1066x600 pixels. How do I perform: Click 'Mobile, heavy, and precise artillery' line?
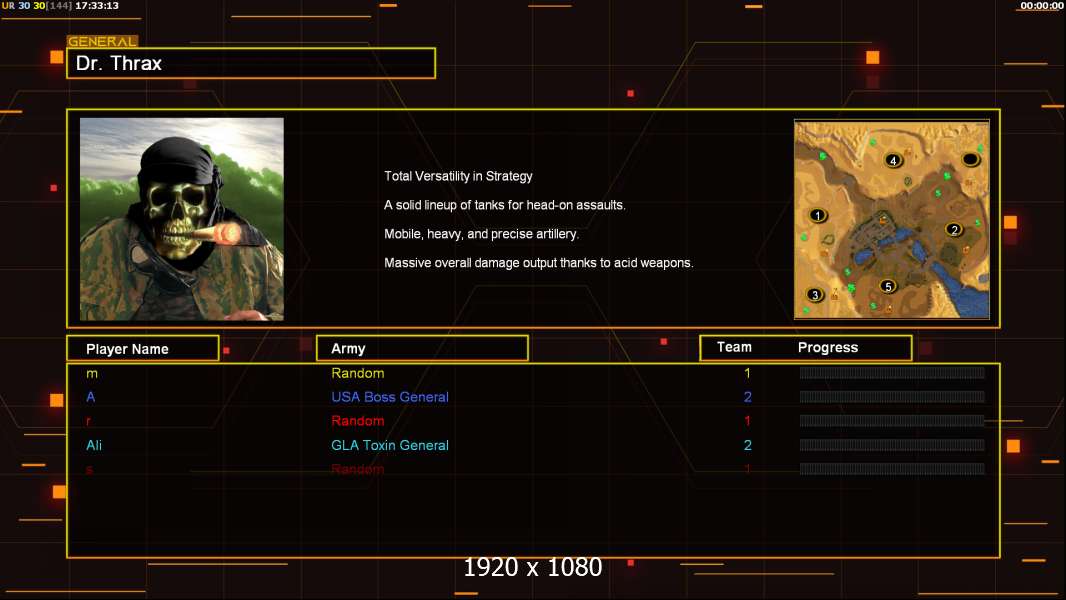click(x=481, y=234)
